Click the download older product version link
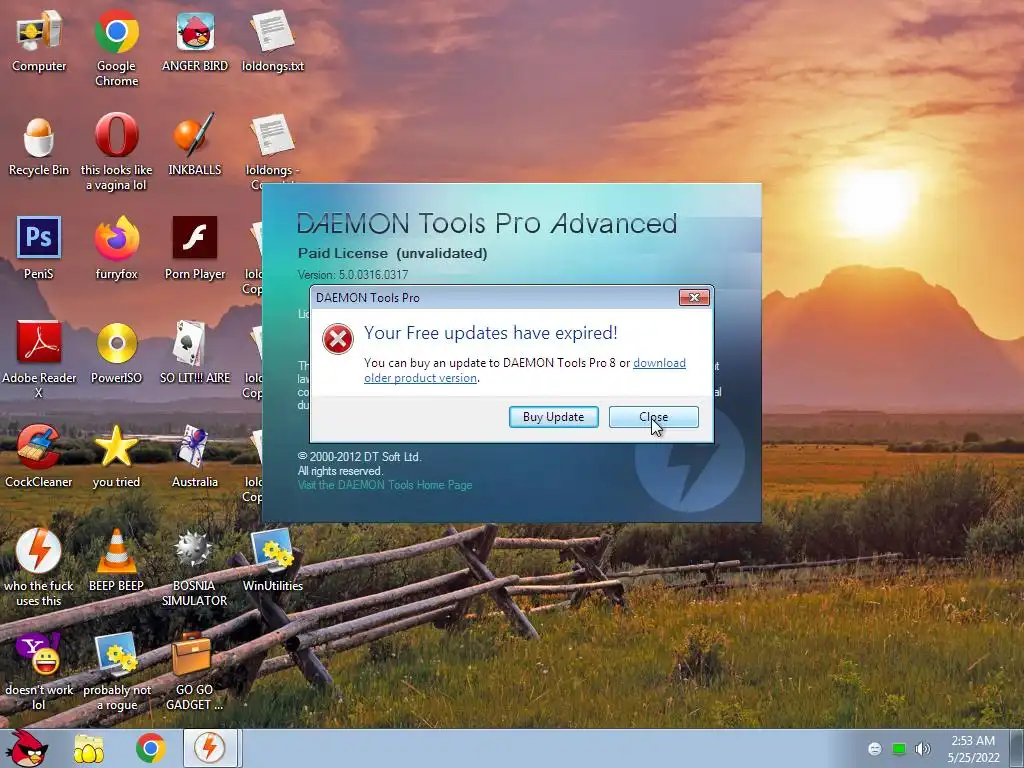The image size is (1024, 768). pos(524,370)
